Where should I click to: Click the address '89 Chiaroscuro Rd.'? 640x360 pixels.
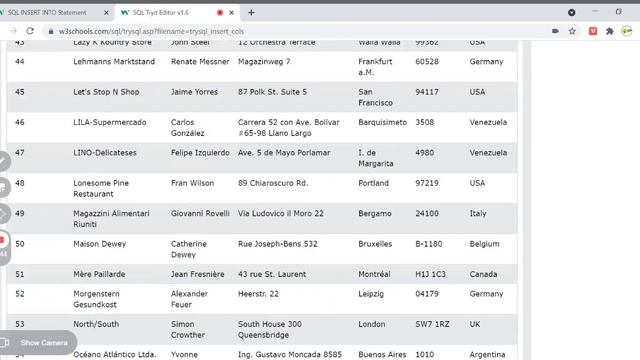[273, 183]
